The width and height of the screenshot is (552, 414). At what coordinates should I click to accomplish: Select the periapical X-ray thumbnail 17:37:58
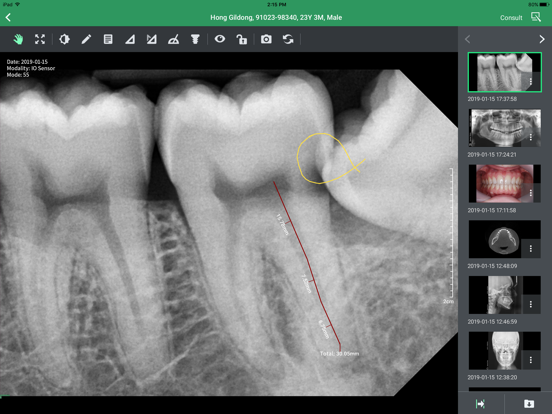pos(504,72)
